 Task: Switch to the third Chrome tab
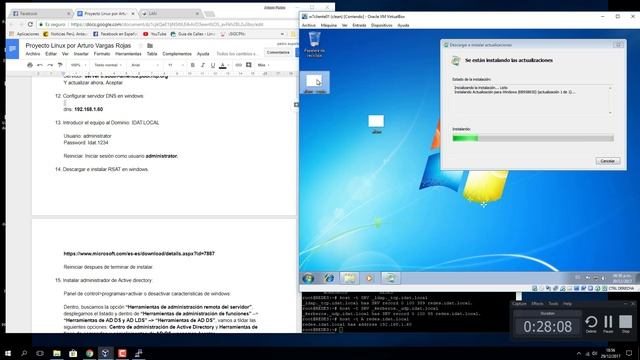[x=171, y=13]
